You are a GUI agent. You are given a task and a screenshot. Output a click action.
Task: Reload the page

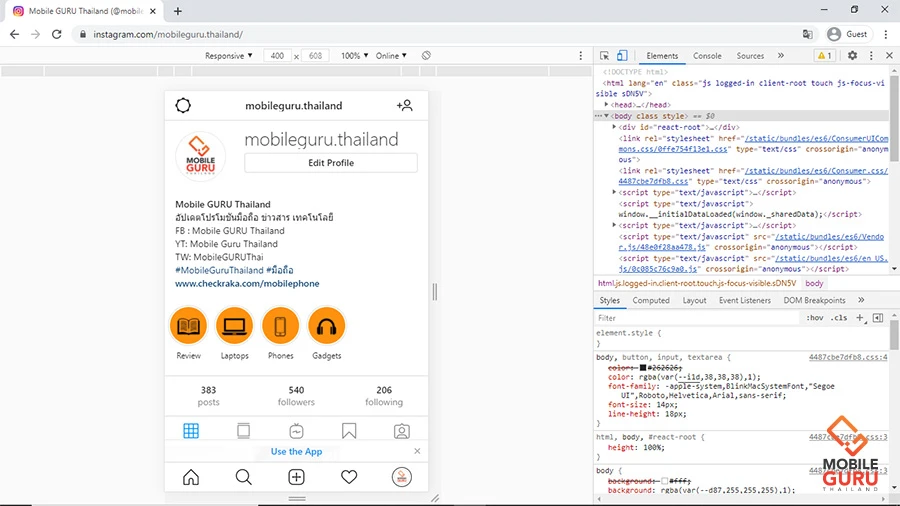coord(56,34)
